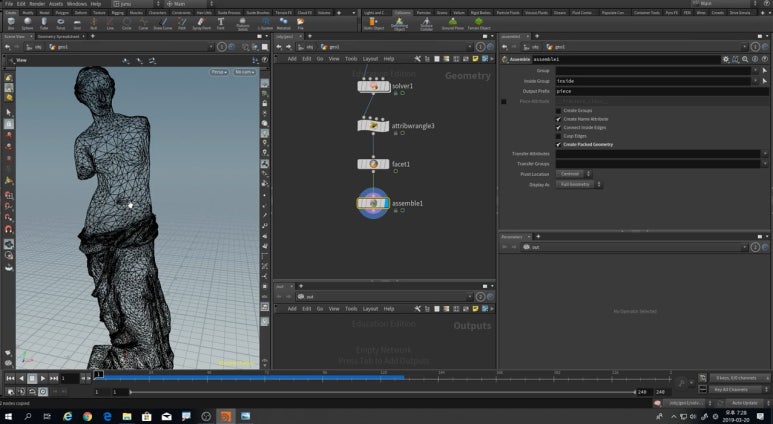Select the Tube shelf tool
Screen dimensions: 773x424
pos(44,23)
